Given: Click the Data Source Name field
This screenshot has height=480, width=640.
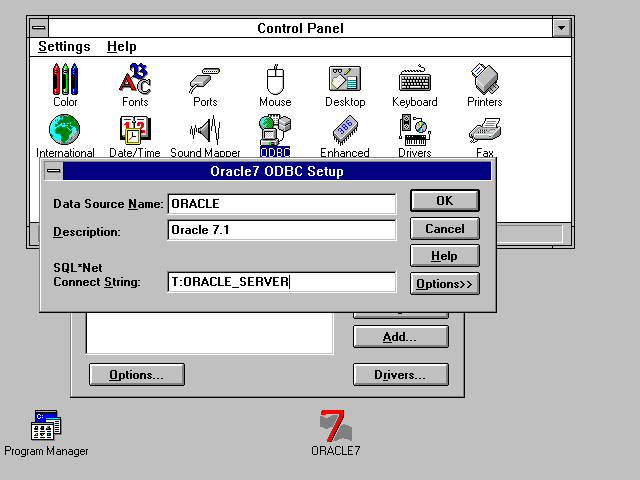Looking at the screenshot, I should (x=282, y=204).
